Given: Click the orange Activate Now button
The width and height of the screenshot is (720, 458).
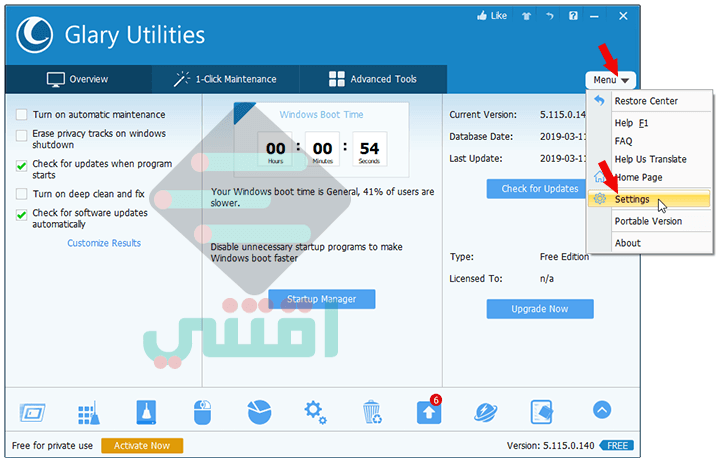Looking at the screenshot, I should [x=142, y=446].
